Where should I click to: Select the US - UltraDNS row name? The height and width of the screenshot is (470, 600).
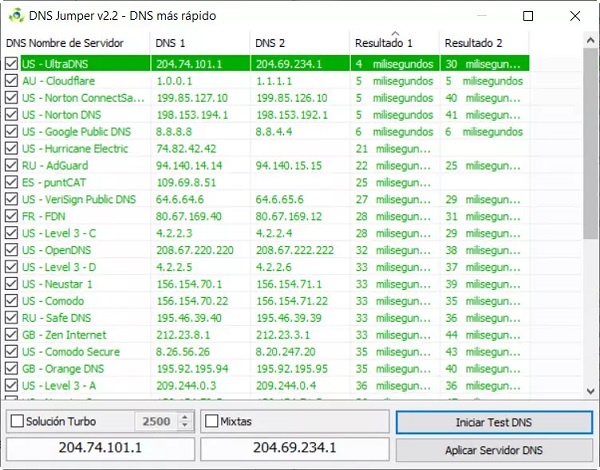tap(55, 64)
